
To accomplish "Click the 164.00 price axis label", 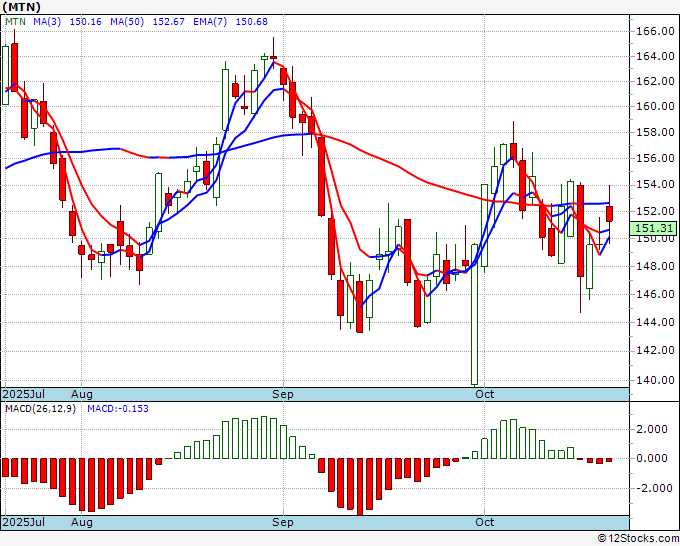I will click(655, 56).
